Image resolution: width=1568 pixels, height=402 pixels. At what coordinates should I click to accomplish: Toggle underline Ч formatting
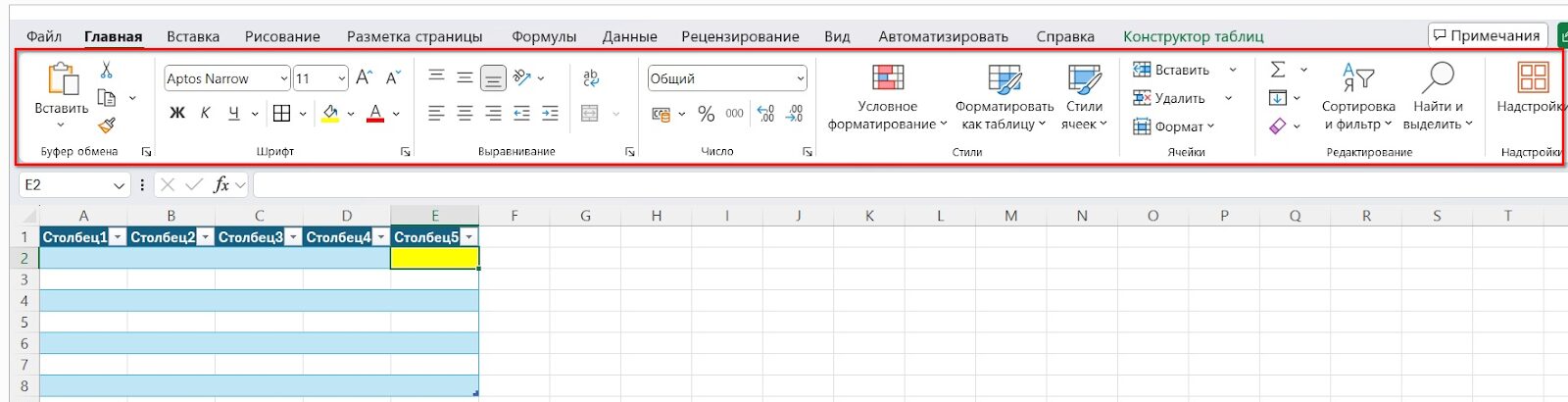pyautogui.click(x=233, y=114)
